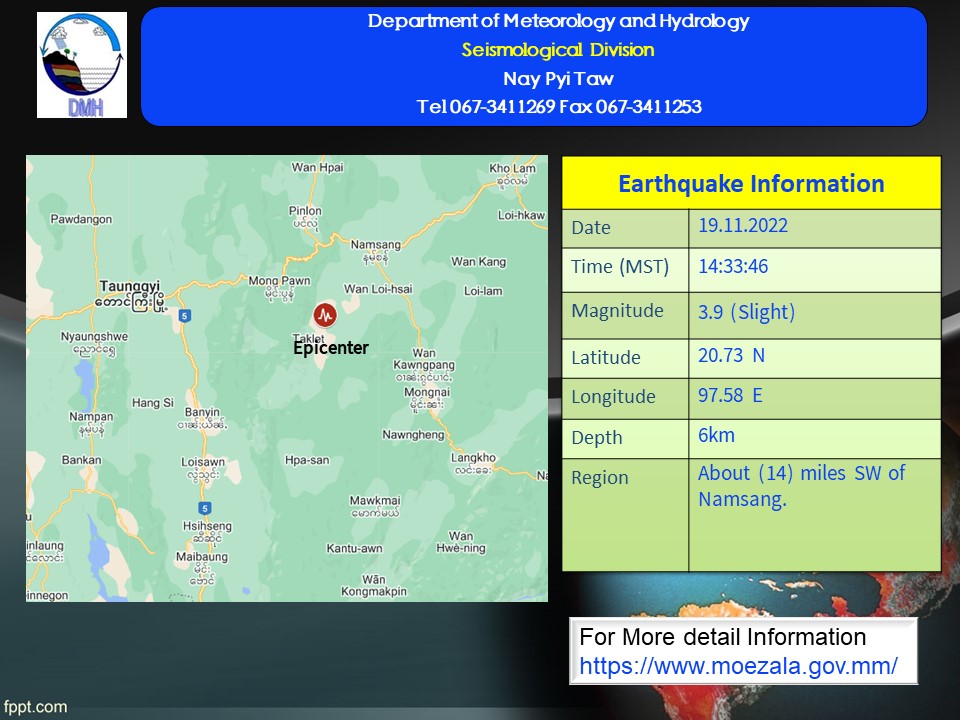Viewport: 960px width, 720px height.
Task: Click the Hang Si map label
Action: pyautogui.click(x=153, y=403)
